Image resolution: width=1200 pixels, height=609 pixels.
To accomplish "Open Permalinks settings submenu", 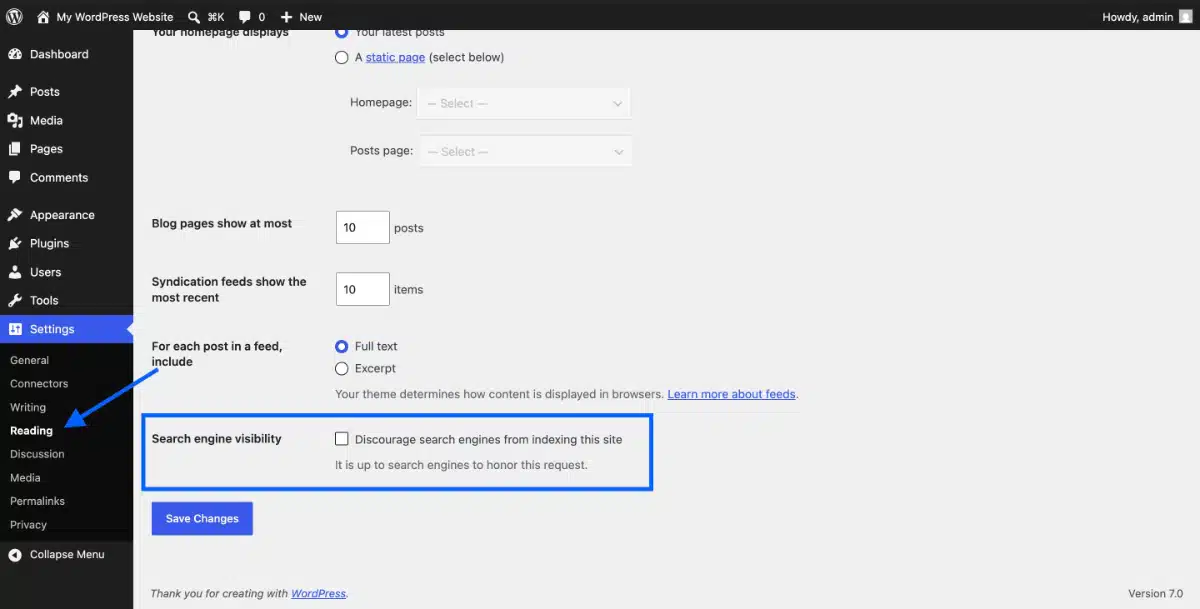I will tap(37, 501).
